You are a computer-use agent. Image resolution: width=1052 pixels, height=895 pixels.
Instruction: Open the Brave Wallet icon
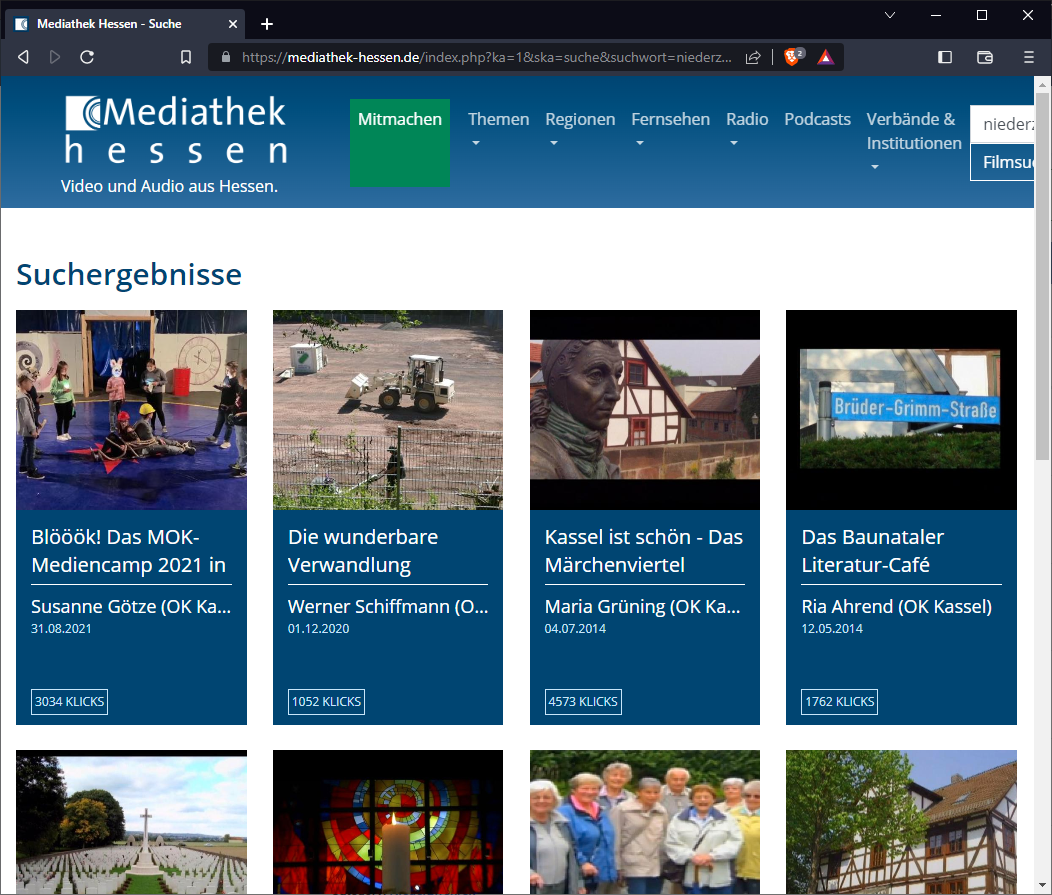coord(985,57)
